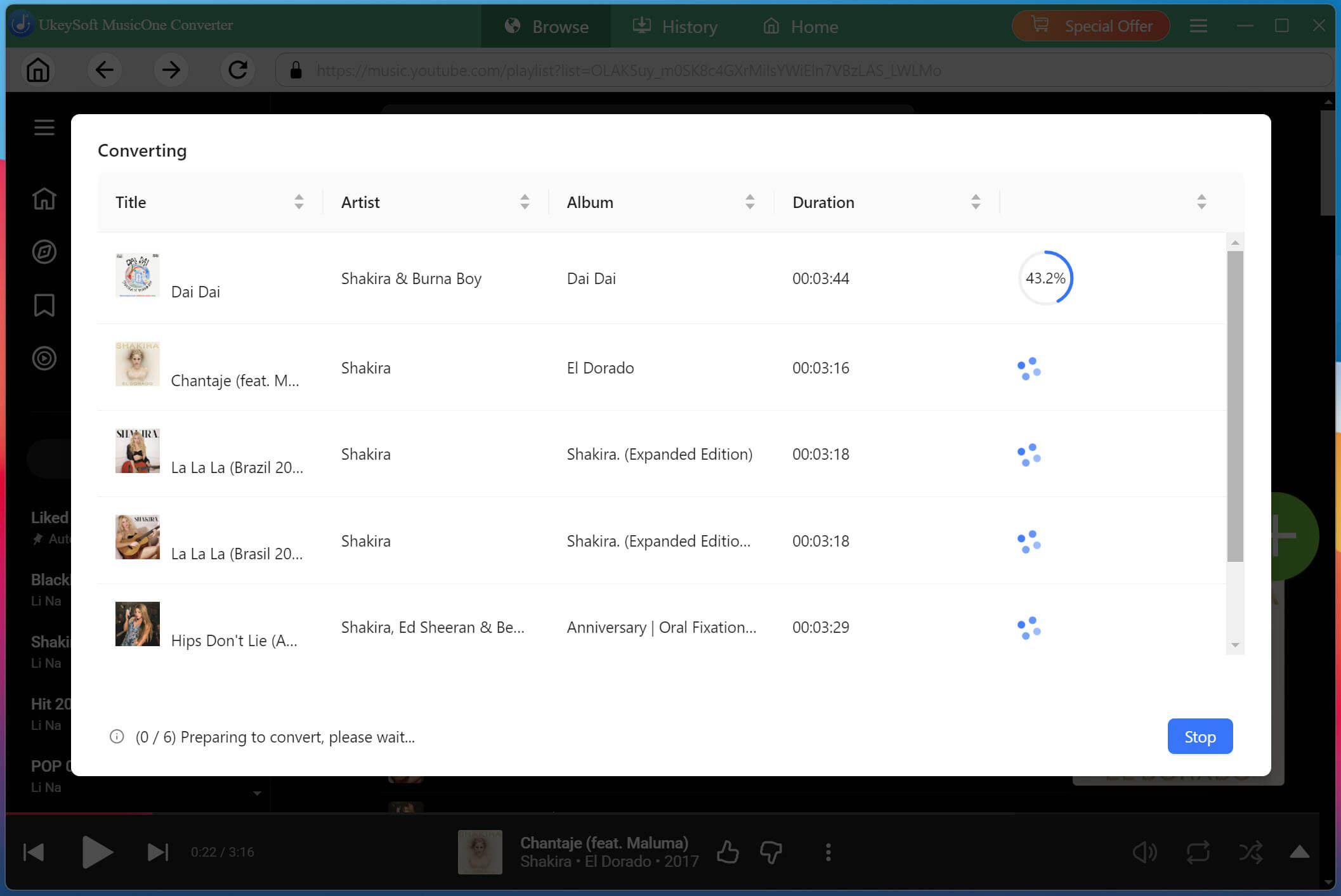The width and height of the screenshot is (1341, 896).
Task: Click the Dai Dai 43.2% progress circle
Action: (x=1045, y=278)
